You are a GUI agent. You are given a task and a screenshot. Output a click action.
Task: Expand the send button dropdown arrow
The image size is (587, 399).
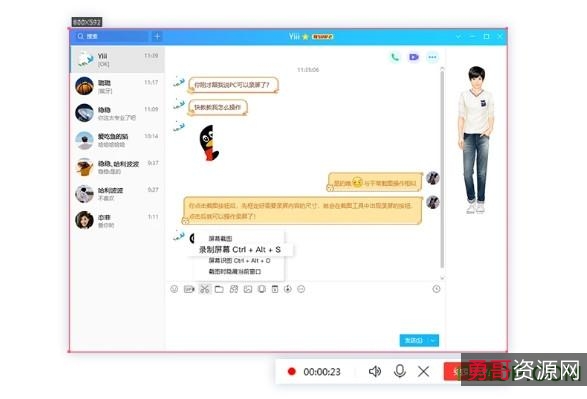pos(434,340)
